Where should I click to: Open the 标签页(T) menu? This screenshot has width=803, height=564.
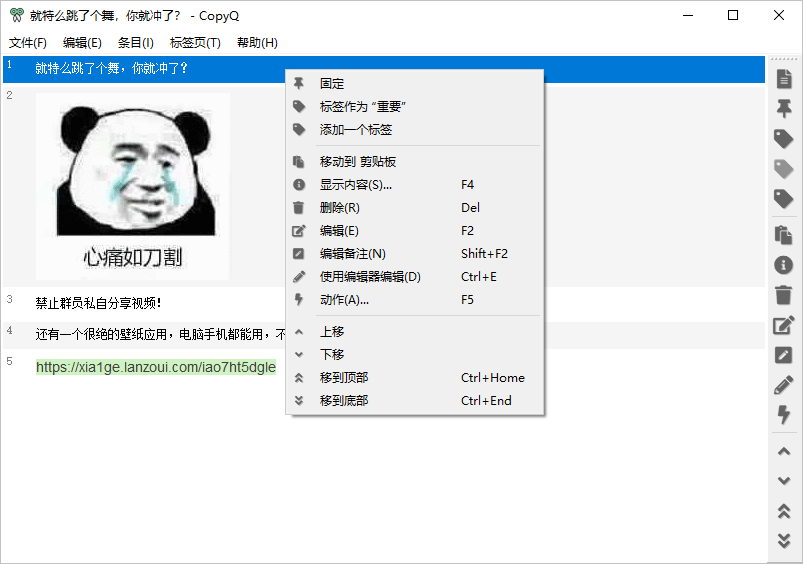click(195, 43)
